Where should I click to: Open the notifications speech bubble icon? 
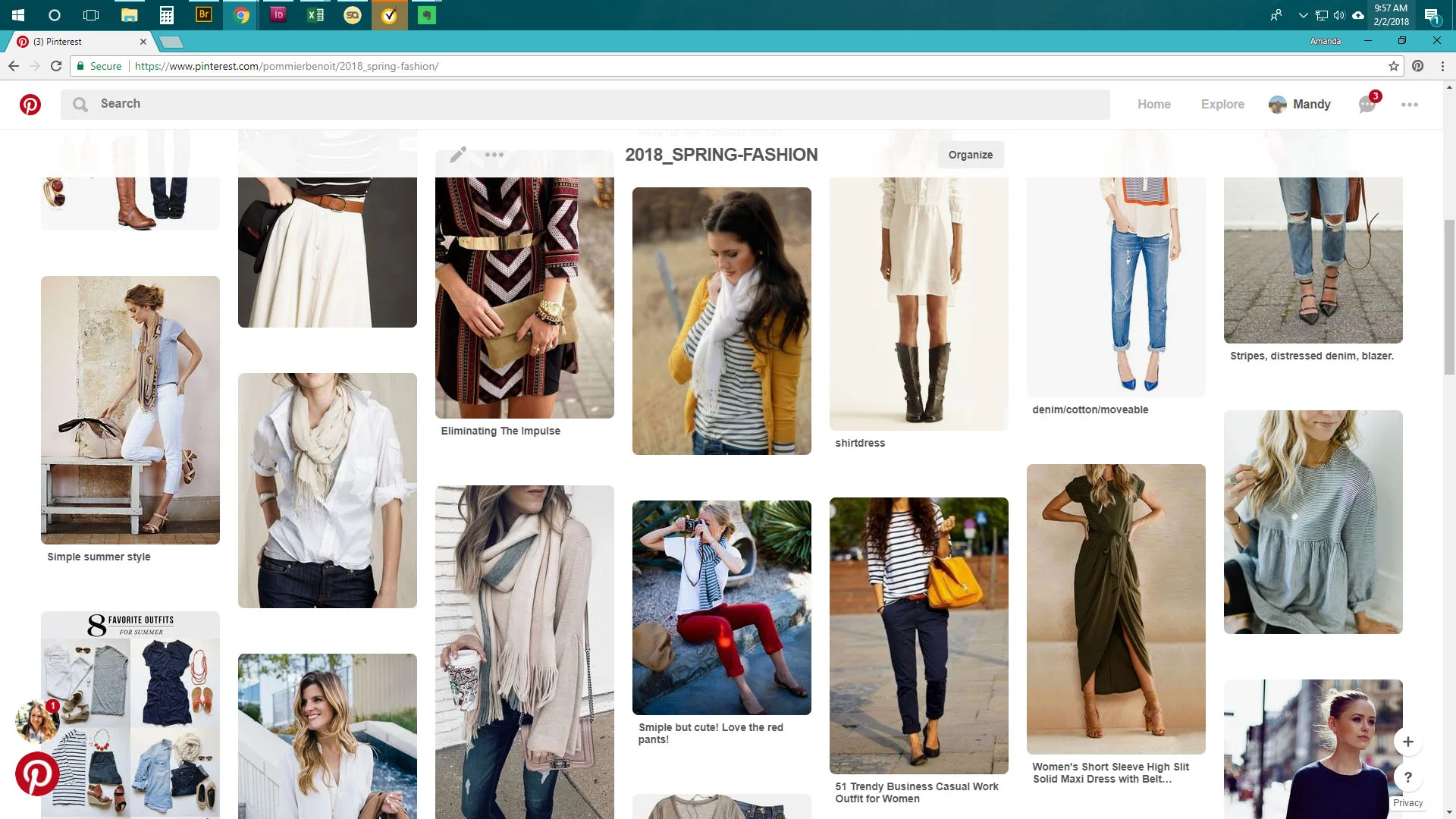[1367, 105]
